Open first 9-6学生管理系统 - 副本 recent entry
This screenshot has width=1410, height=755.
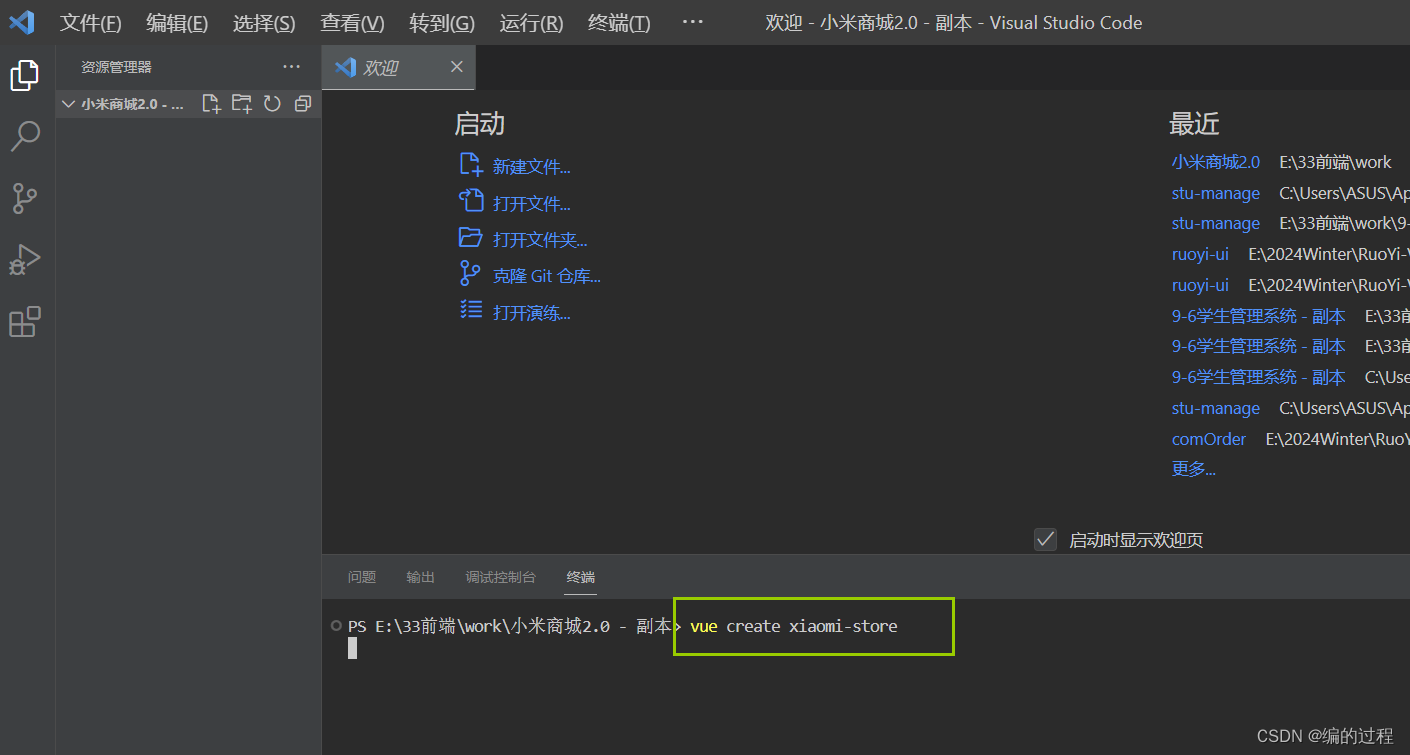click(1259, 316)
